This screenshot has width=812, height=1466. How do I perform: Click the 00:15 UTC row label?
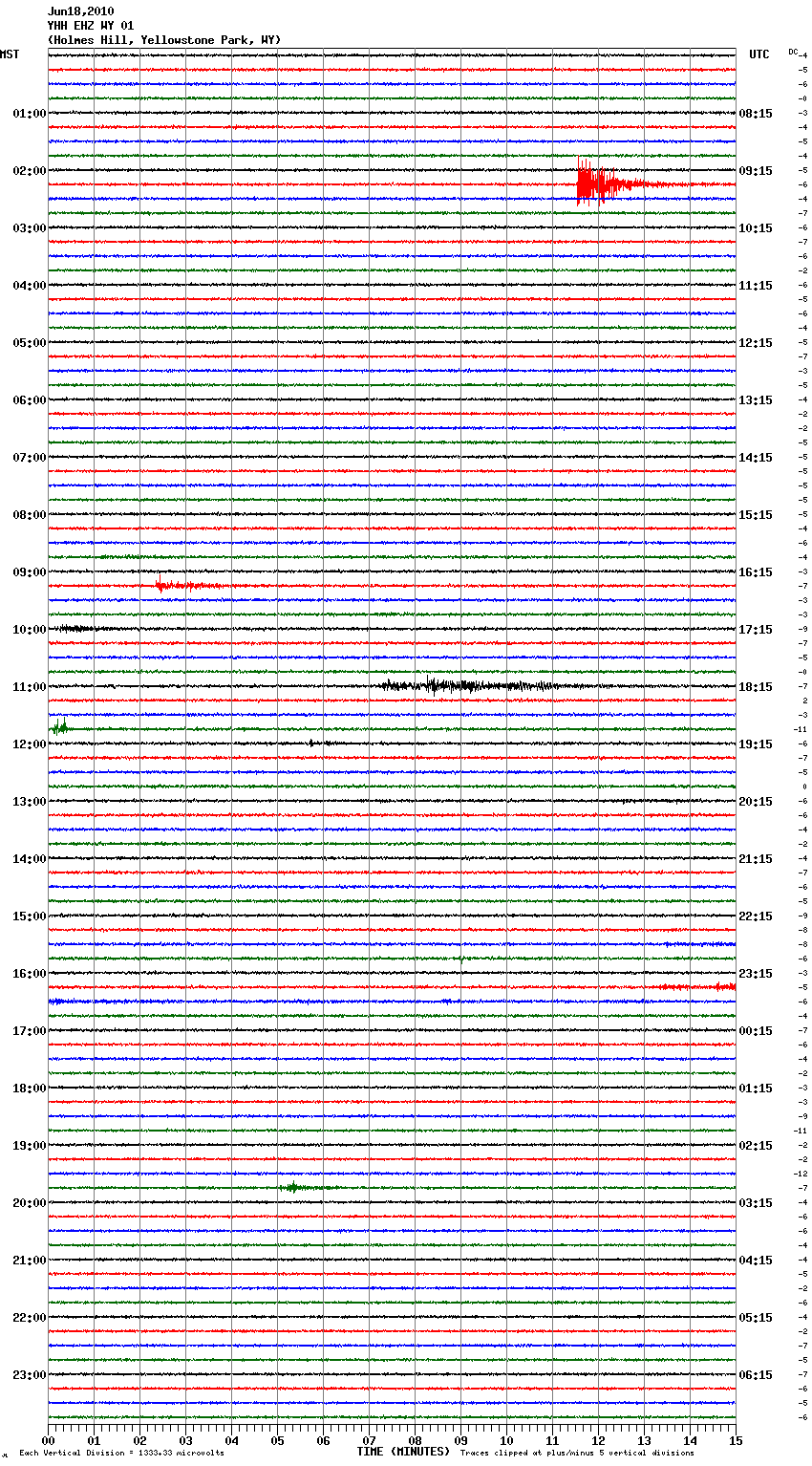756,1031
